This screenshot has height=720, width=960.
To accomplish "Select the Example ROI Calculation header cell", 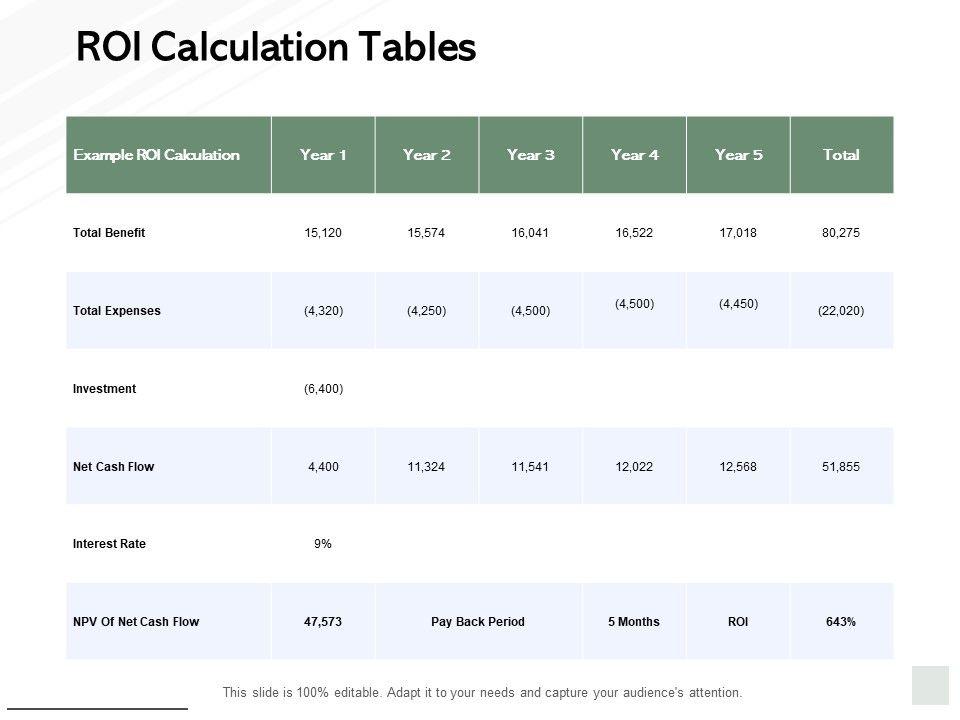I will tap(157, 155).
